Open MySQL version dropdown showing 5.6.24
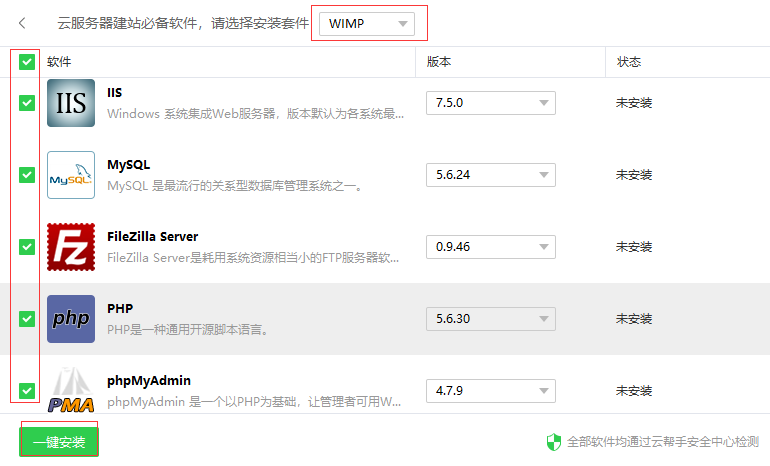 (491, 175)
